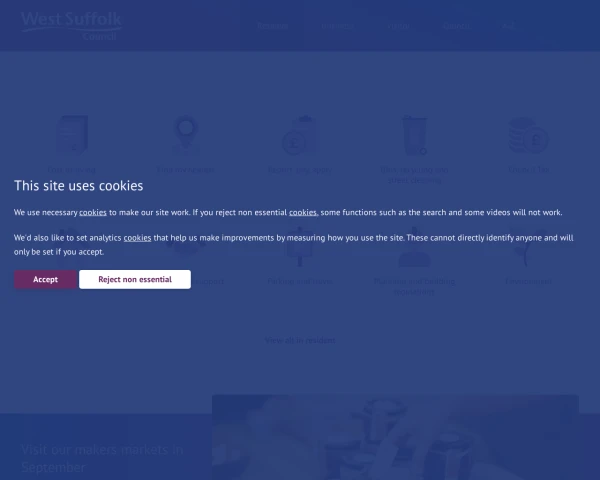
Task: Click the Parking and travel sign icon
Action: [x=300, y=246]
